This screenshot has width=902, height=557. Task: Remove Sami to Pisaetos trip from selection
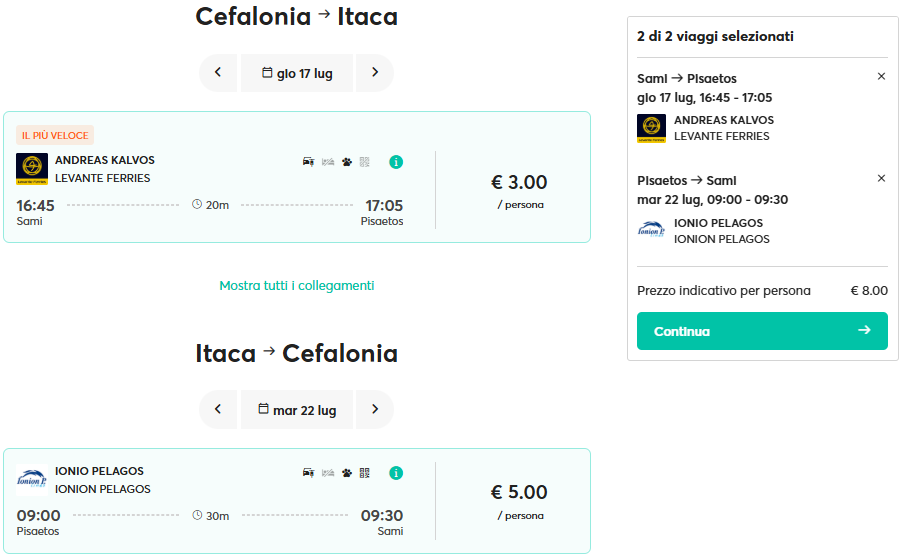click(881, 76)
